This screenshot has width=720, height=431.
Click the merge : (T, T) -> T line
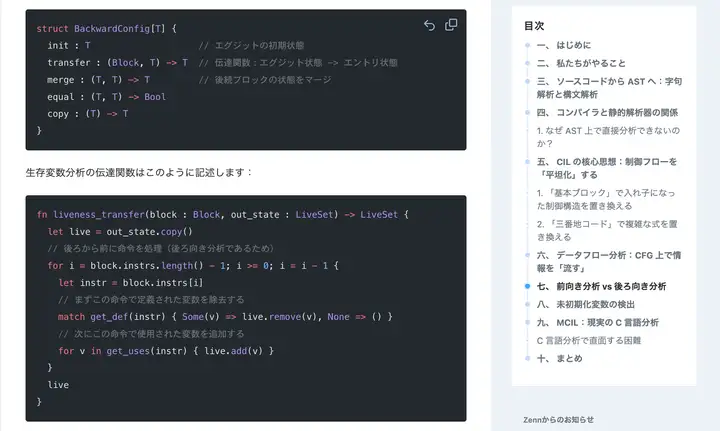coord(98,80)
